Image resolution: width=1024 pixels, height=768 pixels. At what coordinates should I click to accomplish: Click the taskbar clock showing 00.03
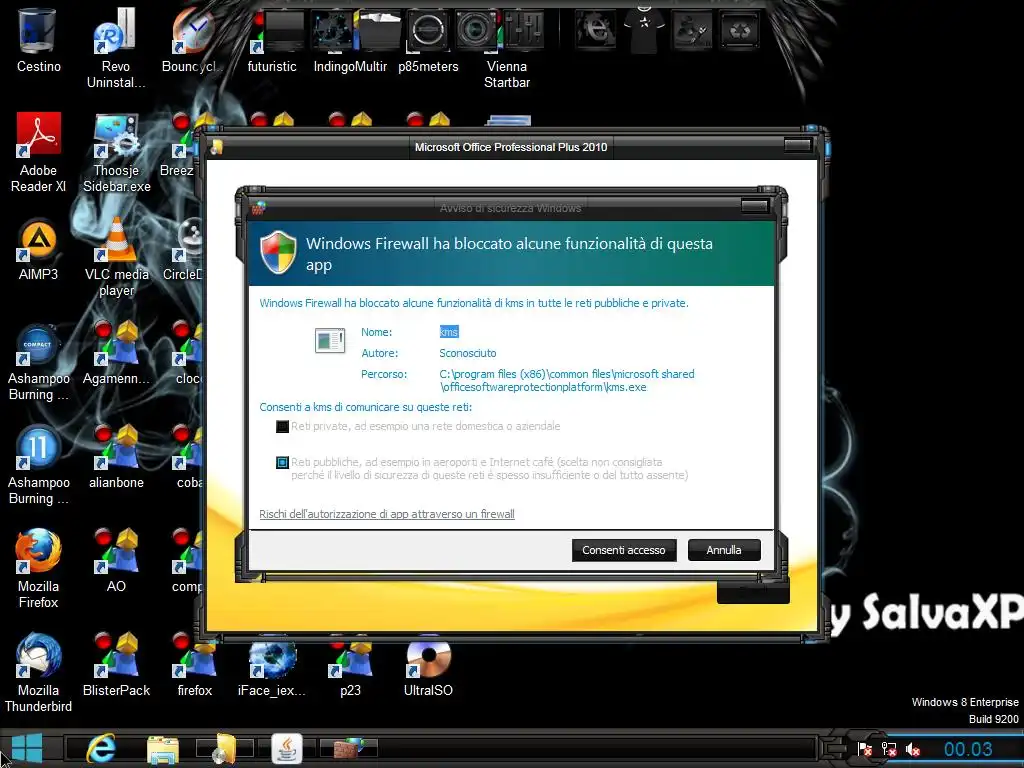coord(968,749)
